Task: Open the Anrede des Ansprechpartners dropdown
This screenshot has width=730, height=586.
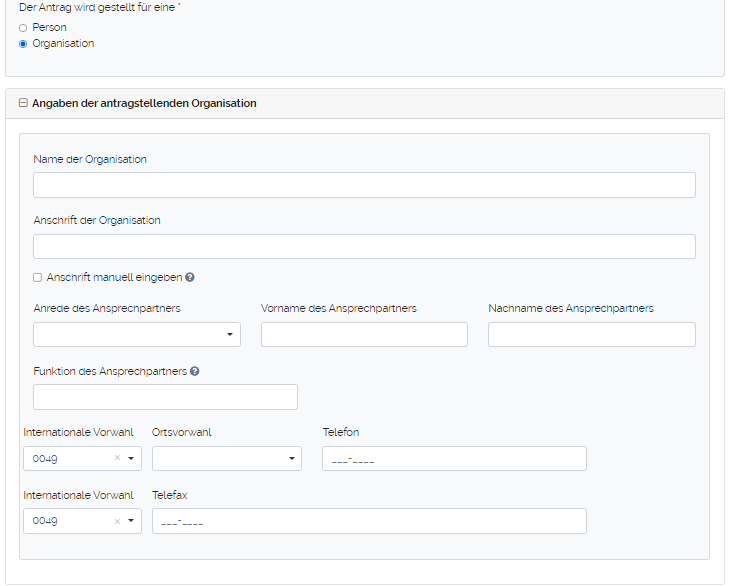Action: pyautogui.click(x=137, y=335)
